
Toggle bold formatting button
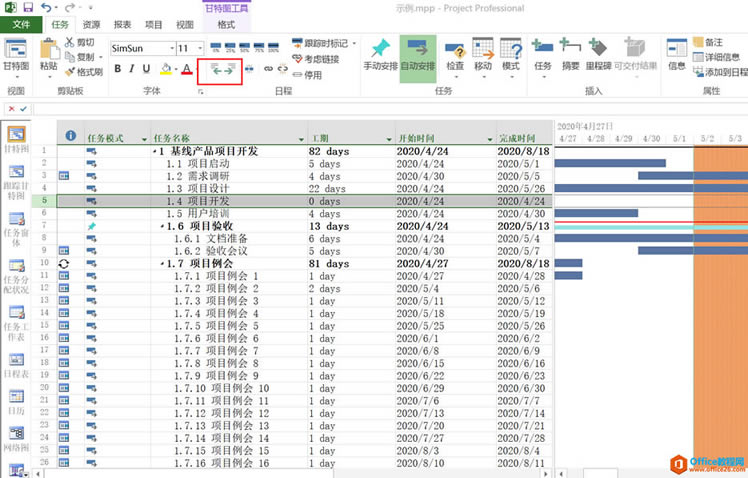point(117,69)
